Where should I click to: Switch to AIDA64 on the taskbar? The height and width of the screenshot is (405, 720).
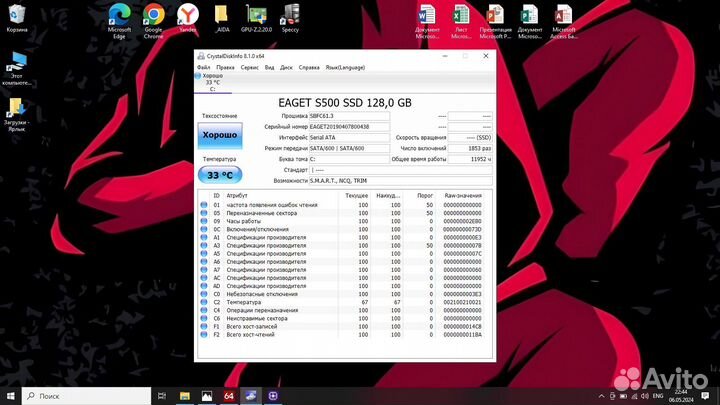pos(229,395)
